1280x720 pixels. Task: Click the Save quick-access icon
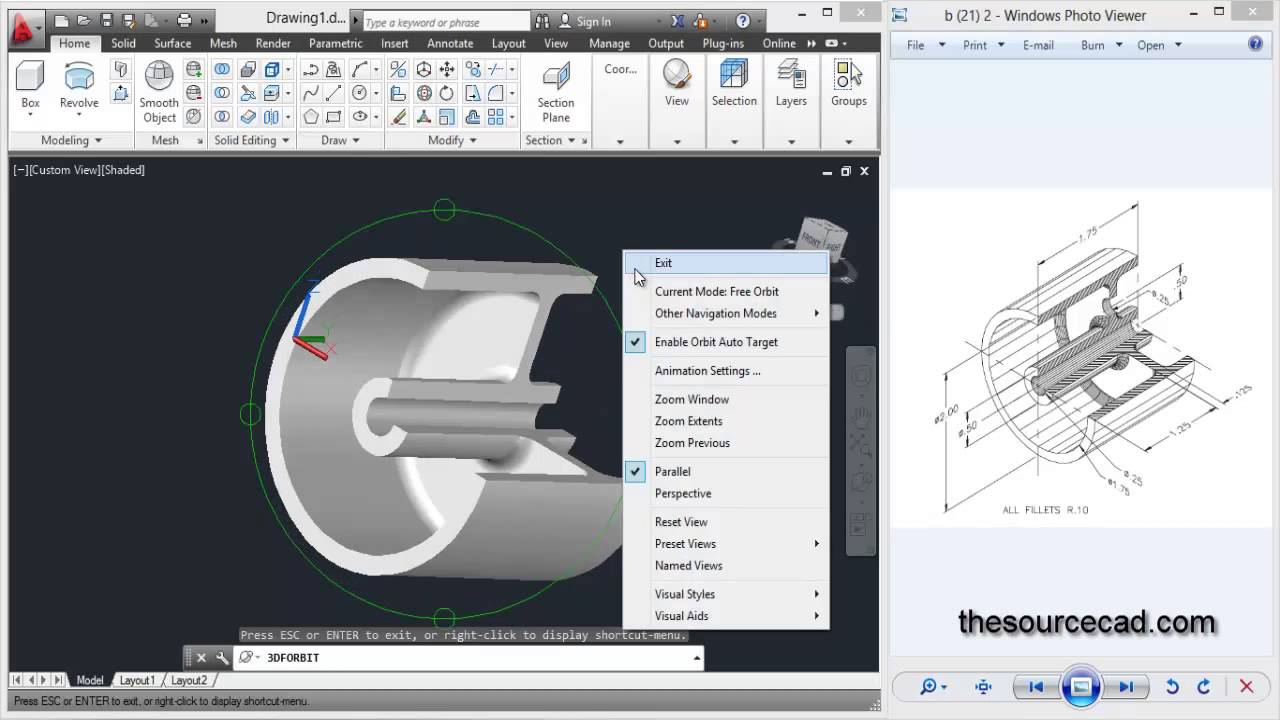(106, 20)
